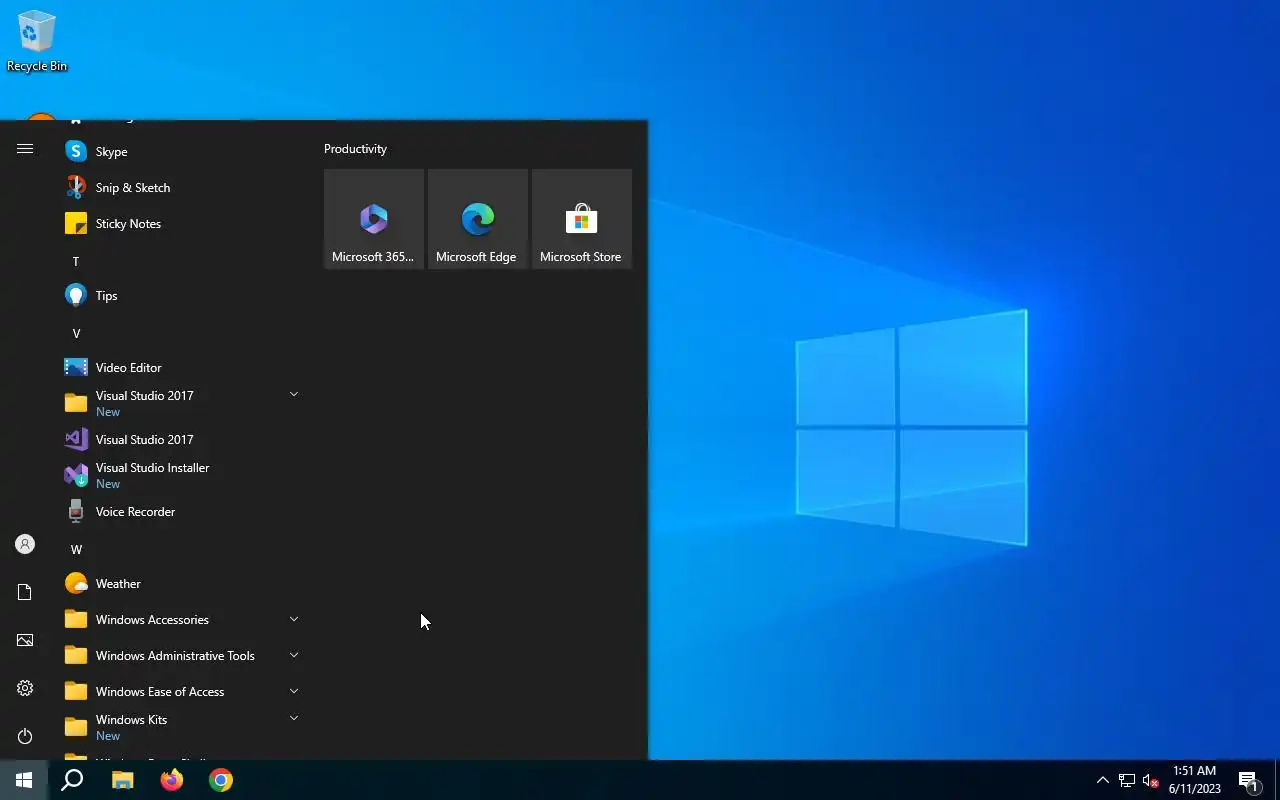Click the network status tray icon
Image resolution: width=1280 pixels, height=800 pixels.
pyautogui.click(x=1127, y=780)
